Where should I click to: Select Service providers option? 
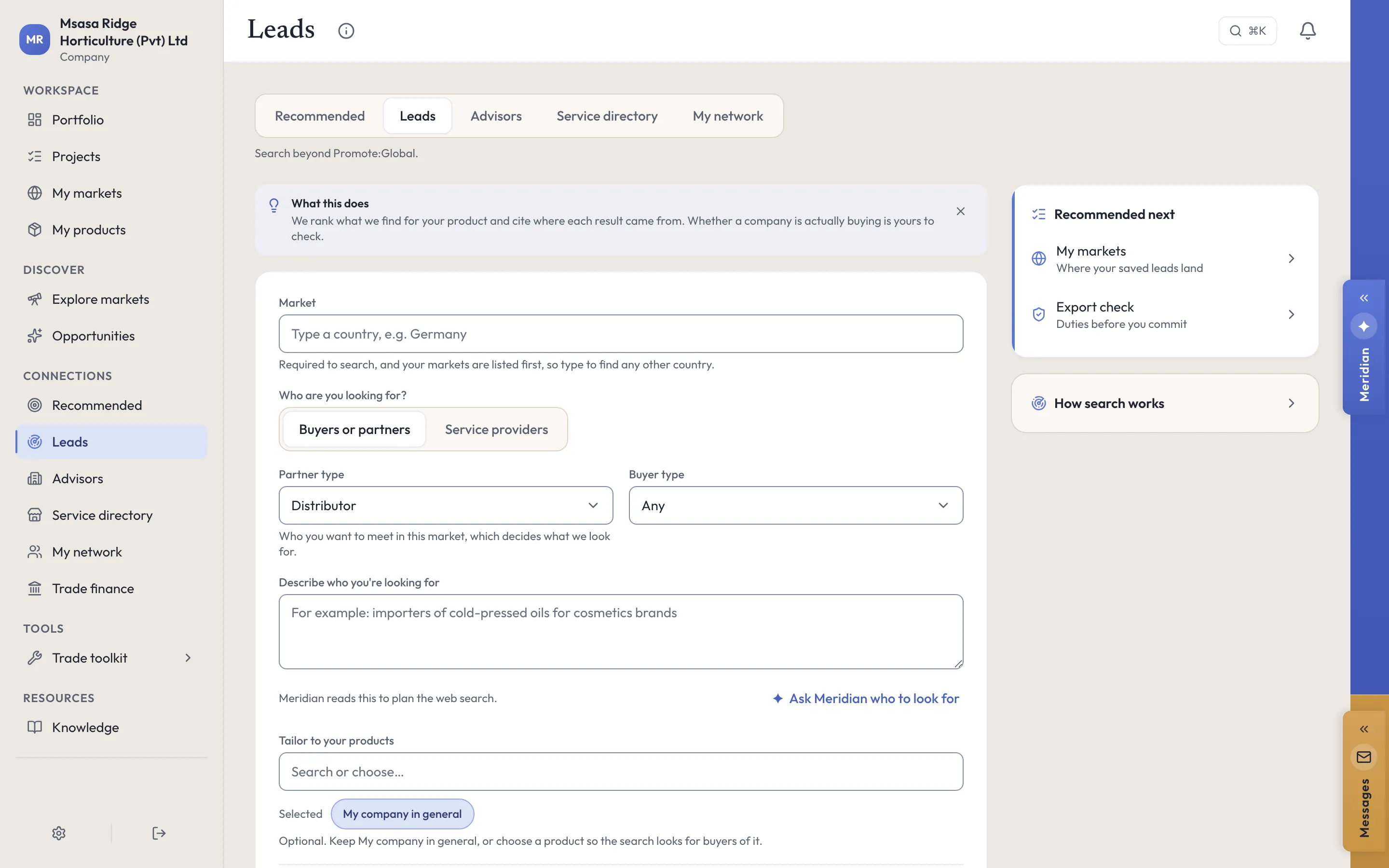(496, 429)
